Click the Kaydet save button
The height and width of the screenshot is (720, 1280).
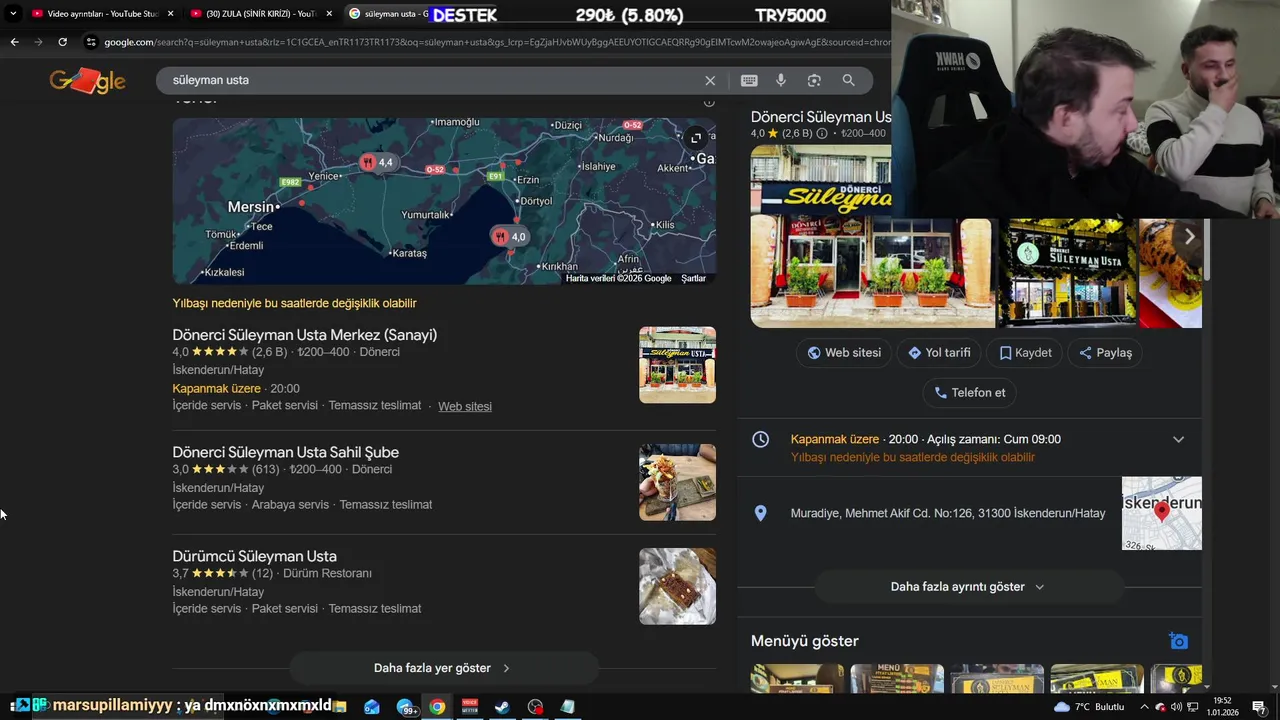coord(1025,353)
